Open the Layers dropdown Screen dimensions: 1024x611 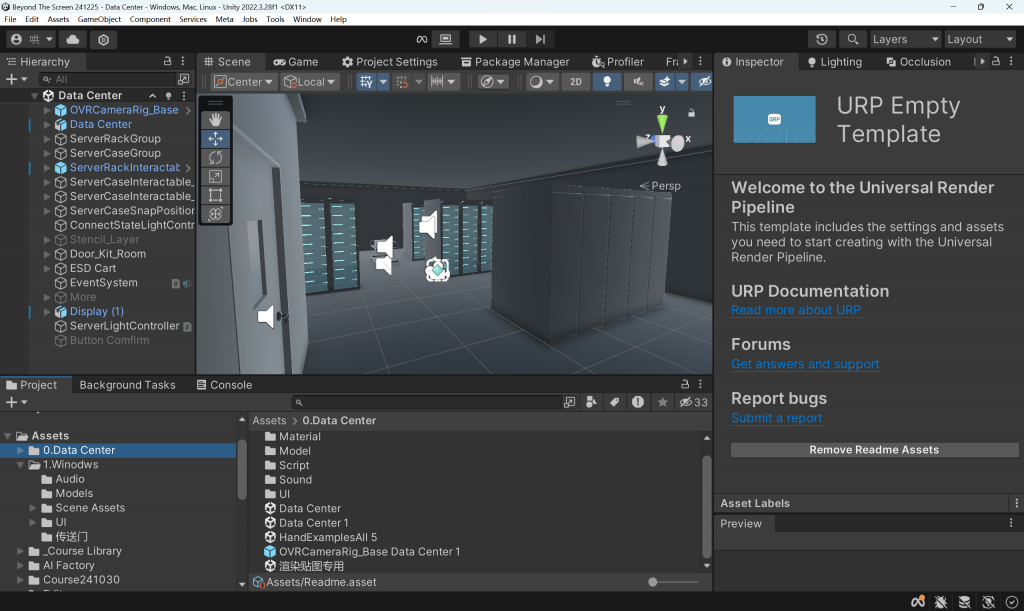906,39
